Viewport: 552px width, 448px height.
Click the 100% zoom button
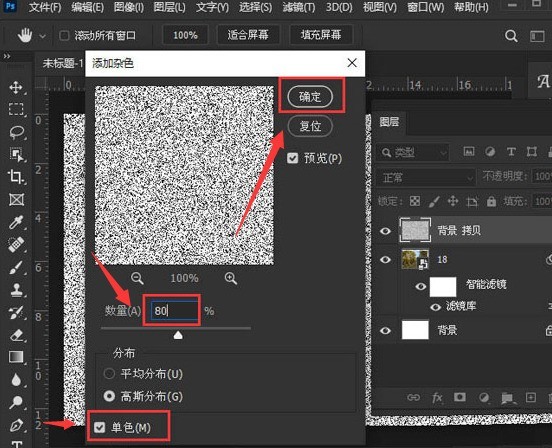tap(186, 35)
